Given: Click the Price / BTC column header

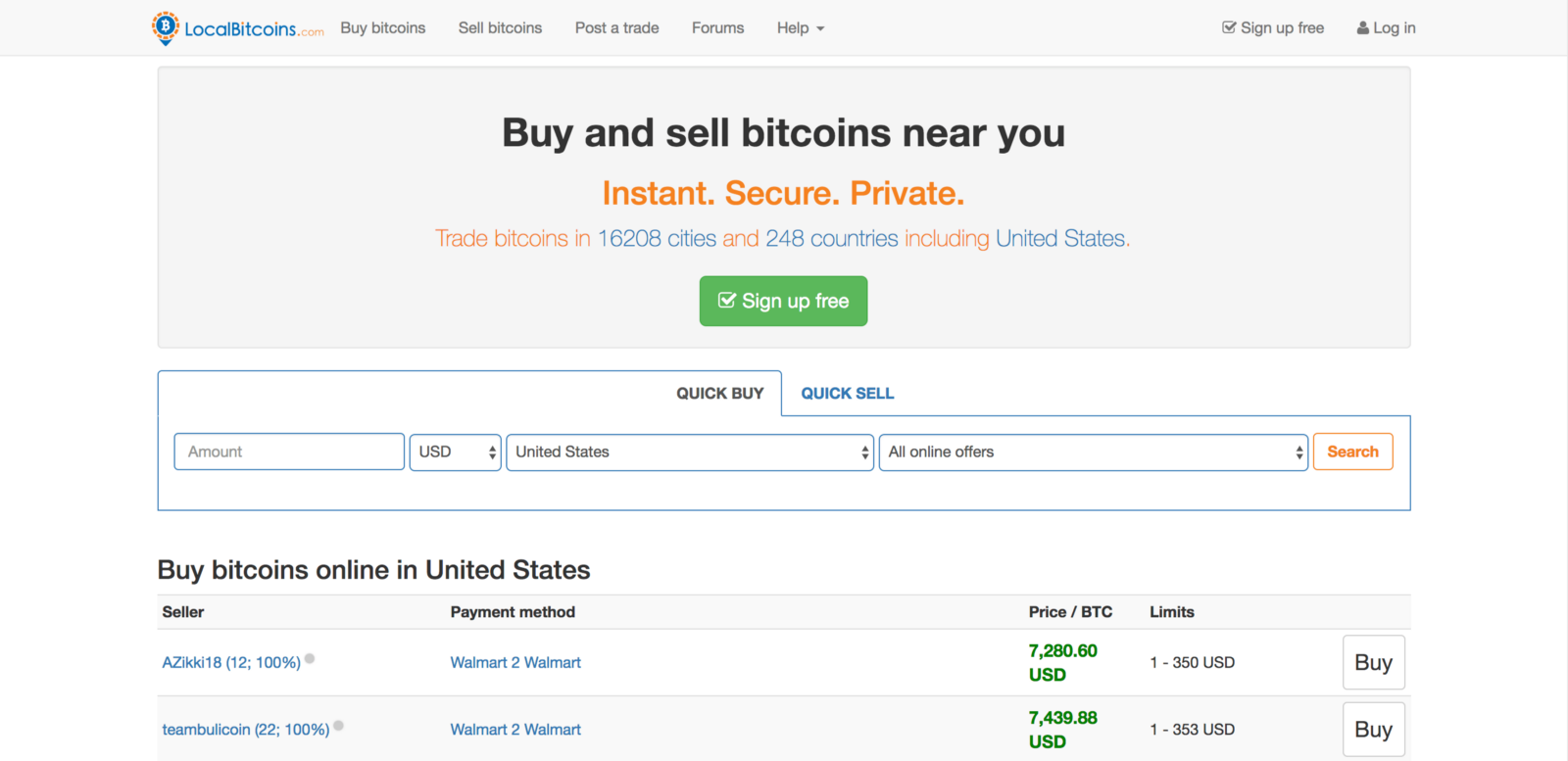Looking at the screenshot, I should point(1070,612).
